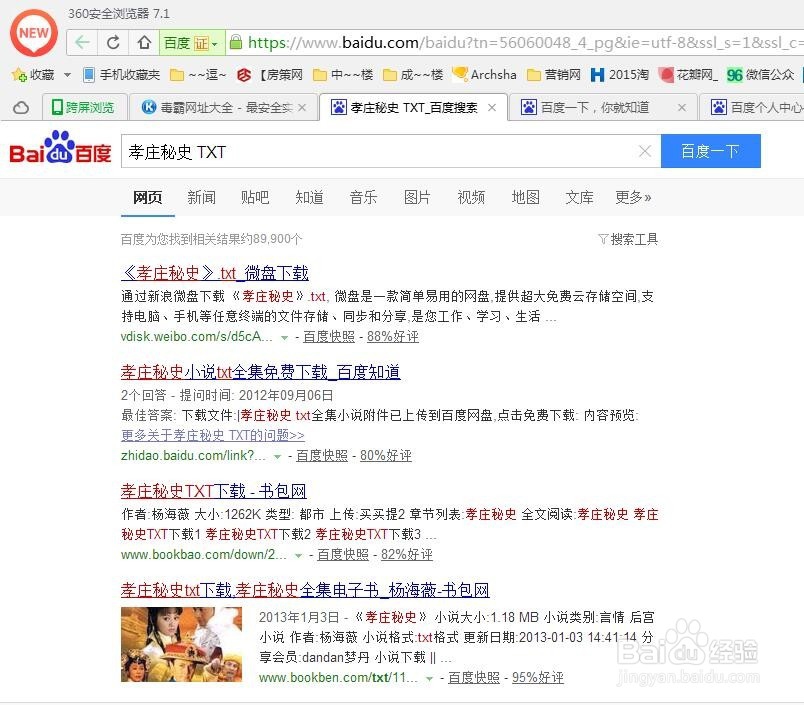Click the cloud sync icon beside tabs
The image size is (804, 705).
click(21, 108)
